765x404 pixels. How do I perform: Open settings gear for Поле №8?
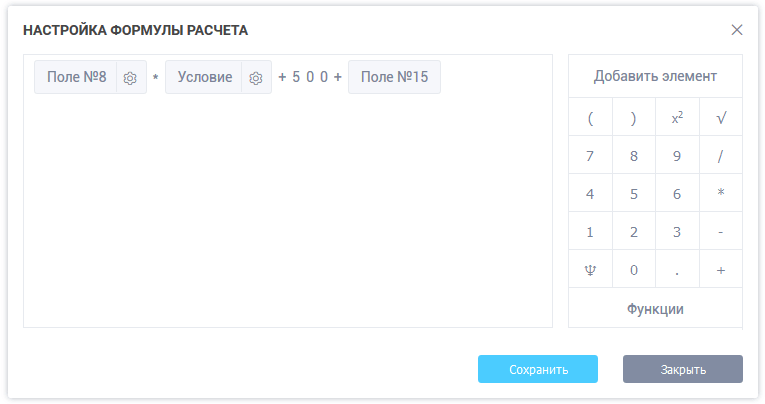130,78
